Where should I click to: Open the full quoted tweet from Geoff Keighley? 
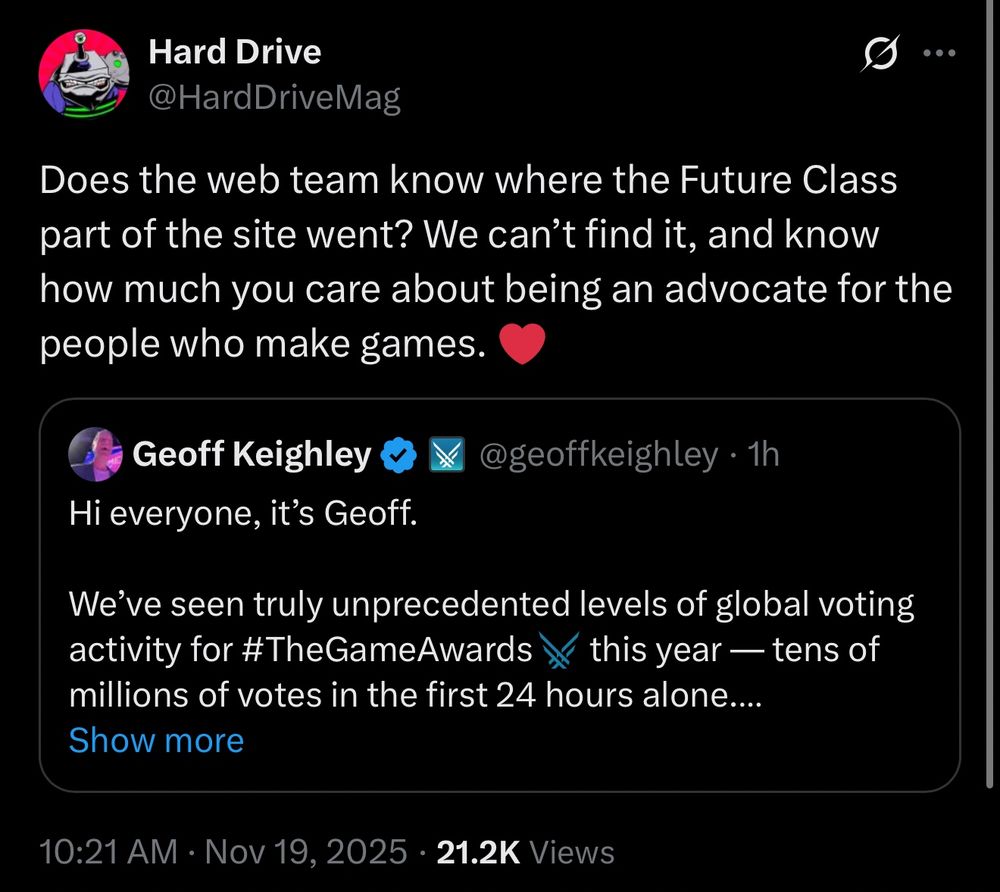(500, 560)
